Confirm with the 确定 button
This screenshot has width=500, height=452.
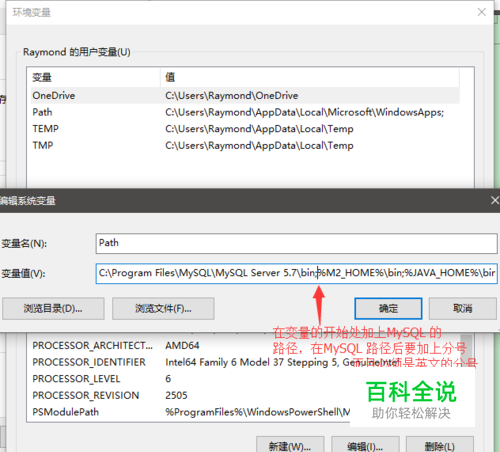[x=388, y=309]
